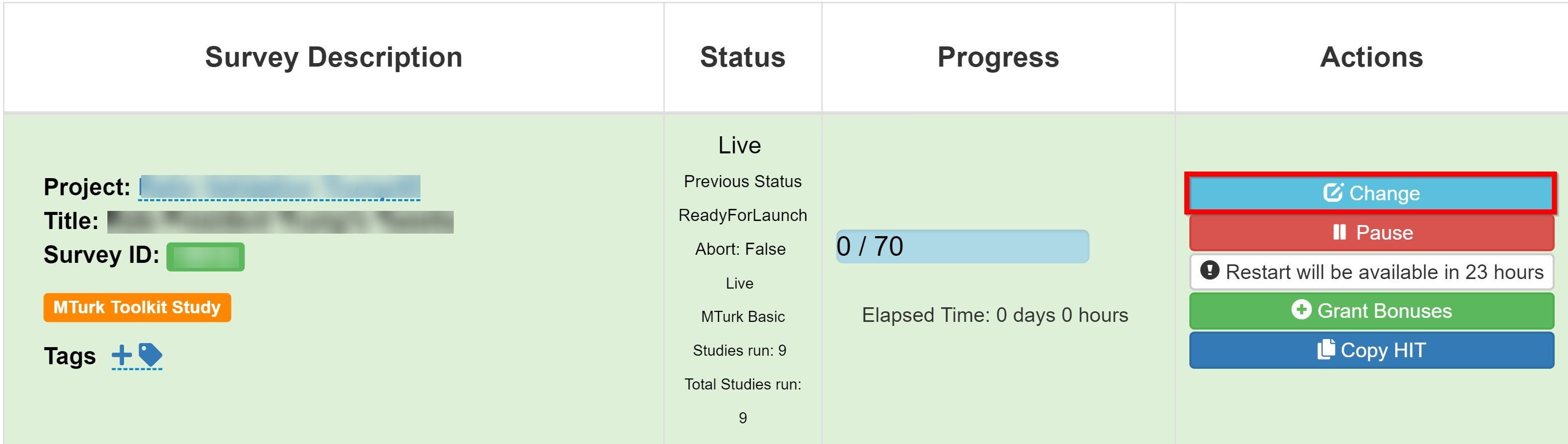Pause the live survey
The width and height of the screenshot is (1568, 444).
[1371, 233]
